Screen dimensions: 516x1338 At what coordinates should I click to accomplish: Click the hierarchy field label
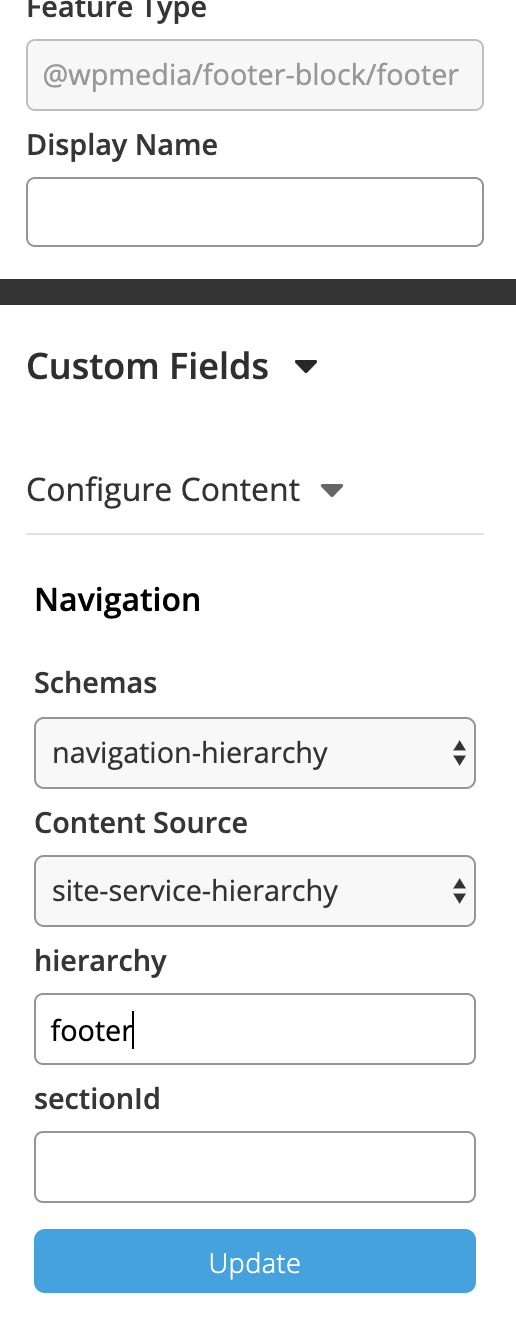click(101, 961)
